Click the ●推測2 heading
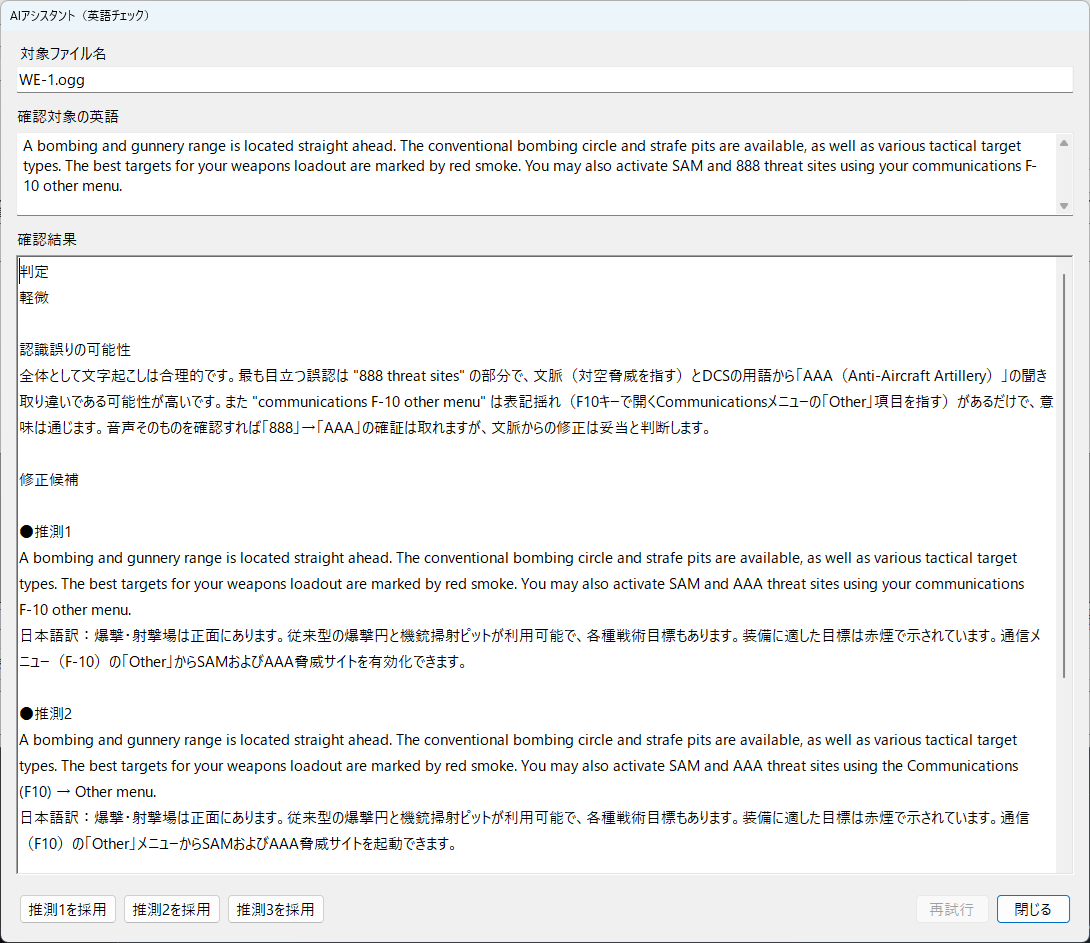This screenshot has width=1090, height=943. pyautogui.click(x=46, y=714)
